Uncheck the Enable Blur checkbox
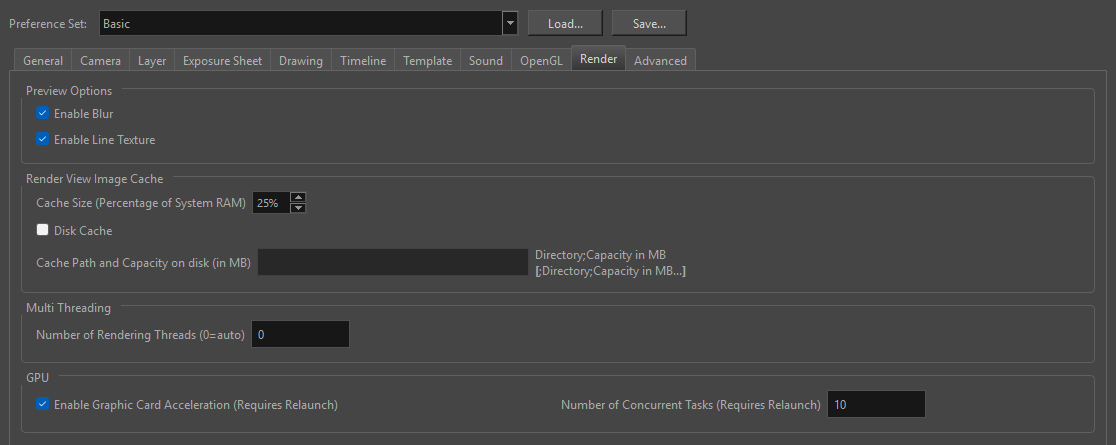1116x445 pixels. (43, 113)
